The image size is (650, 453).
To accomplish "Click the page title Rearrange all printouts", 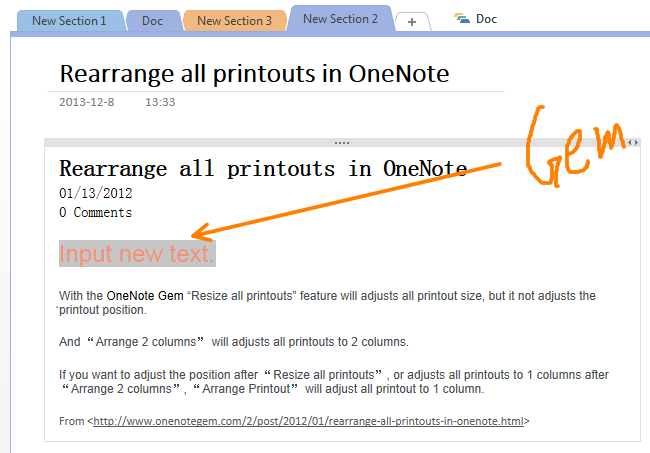I will pyautogui.click(x=254, y=74).
